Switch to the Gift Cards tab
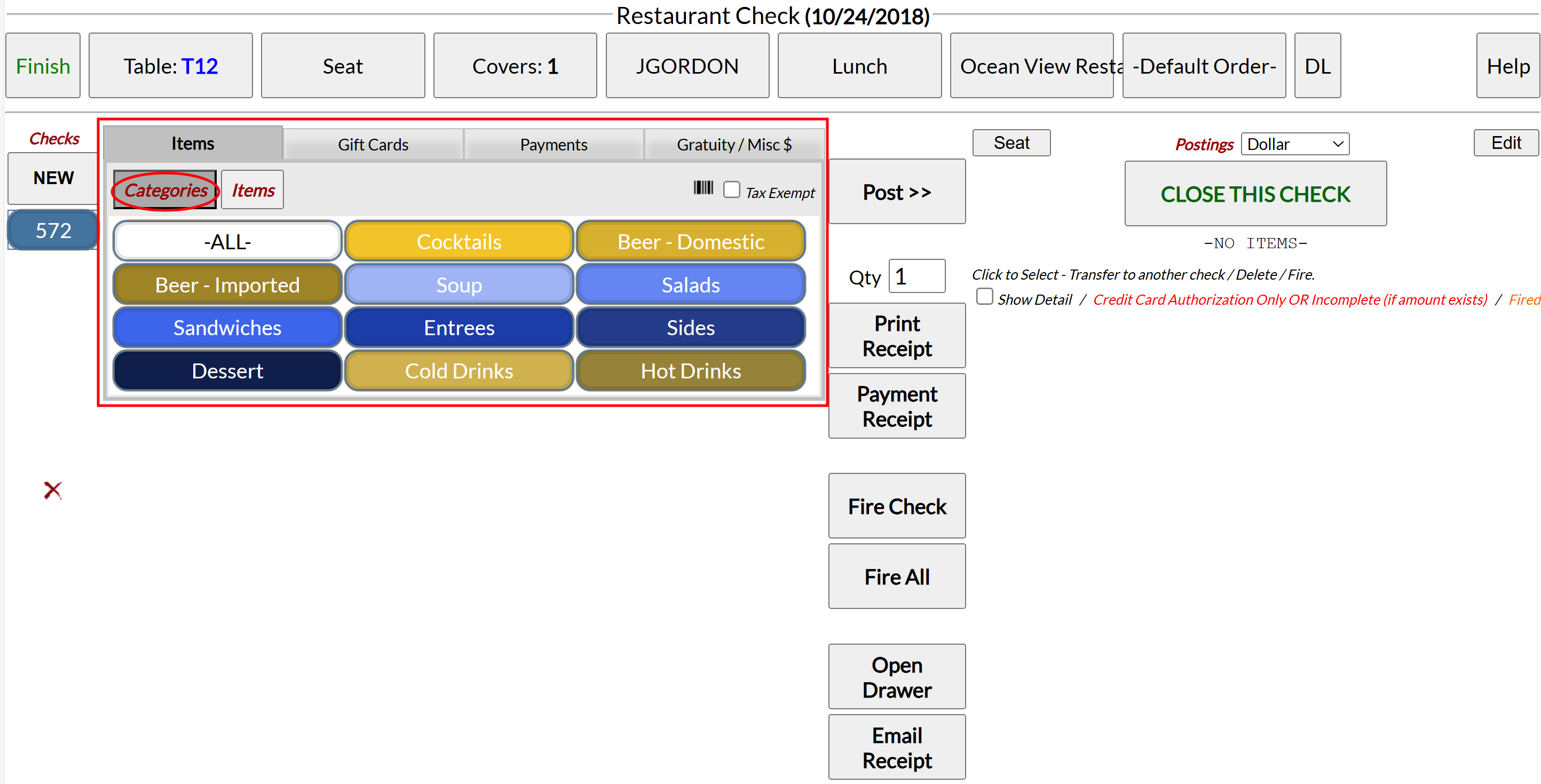 pyautogui.click(x=373, y=145)
